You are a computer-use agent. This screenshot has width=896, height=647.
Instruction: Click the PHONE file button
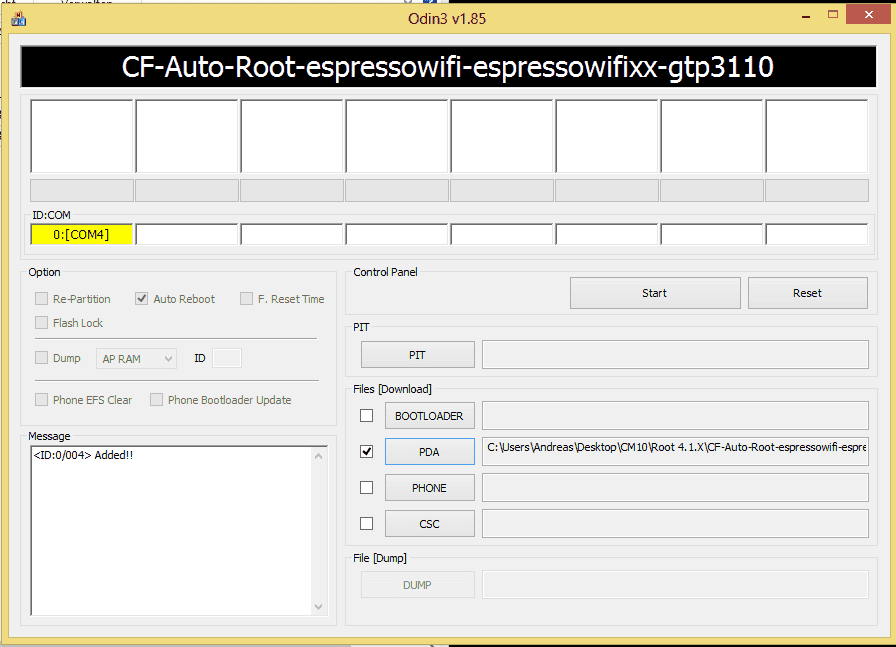pos(430,488)
